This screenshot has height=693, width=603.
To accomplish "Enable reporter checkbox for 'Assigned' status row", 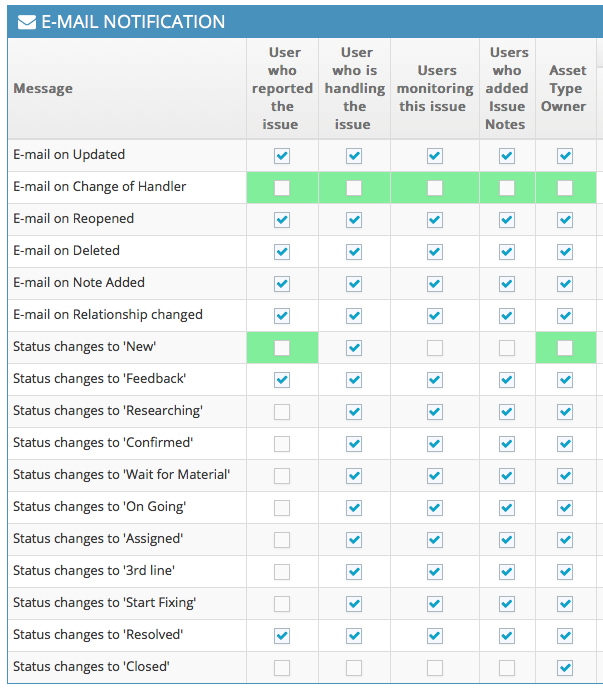I will (x=282, y=540).
